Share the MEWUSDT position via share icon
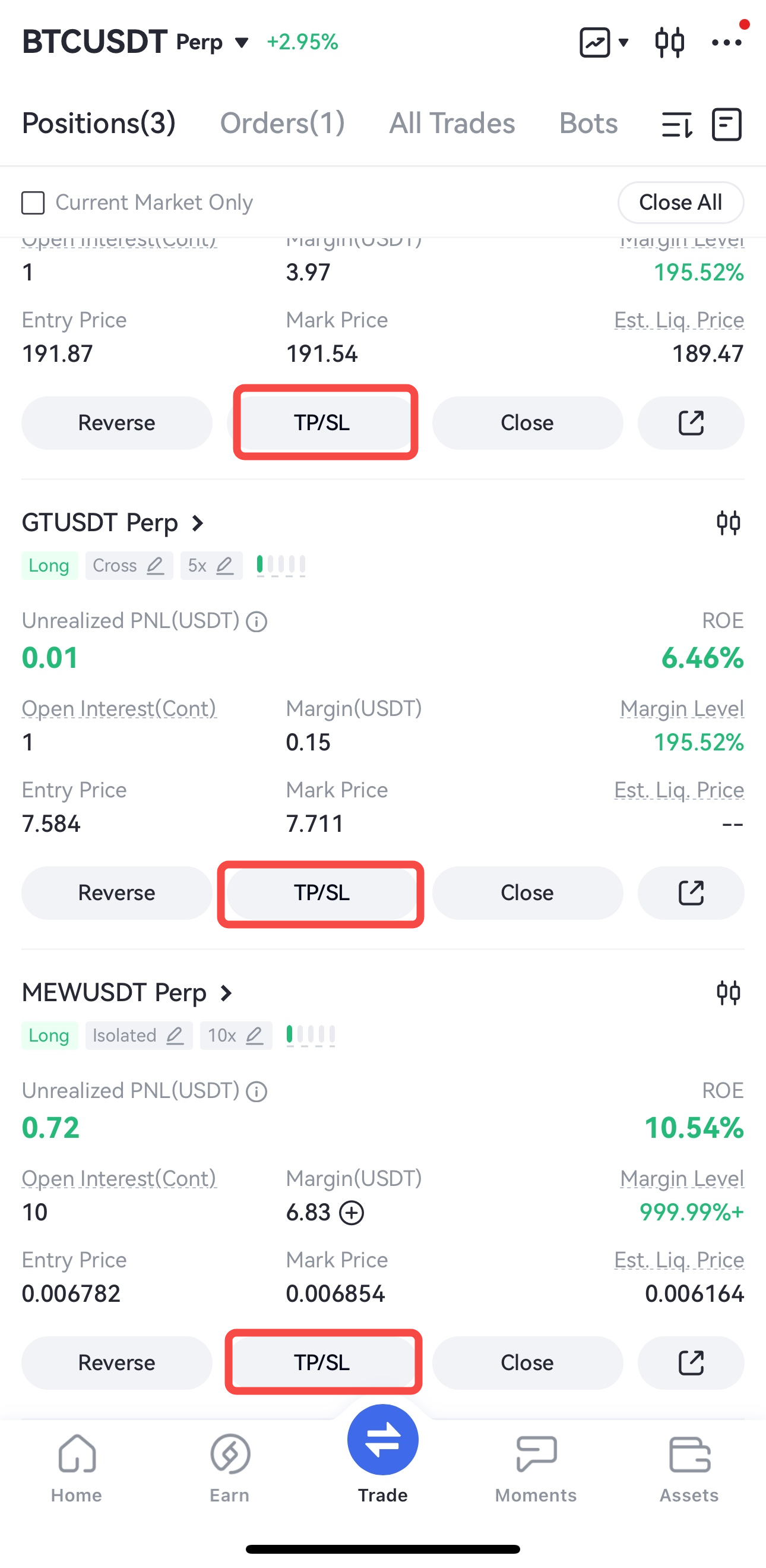766x1568 pixels. (x=691, y=1363)
